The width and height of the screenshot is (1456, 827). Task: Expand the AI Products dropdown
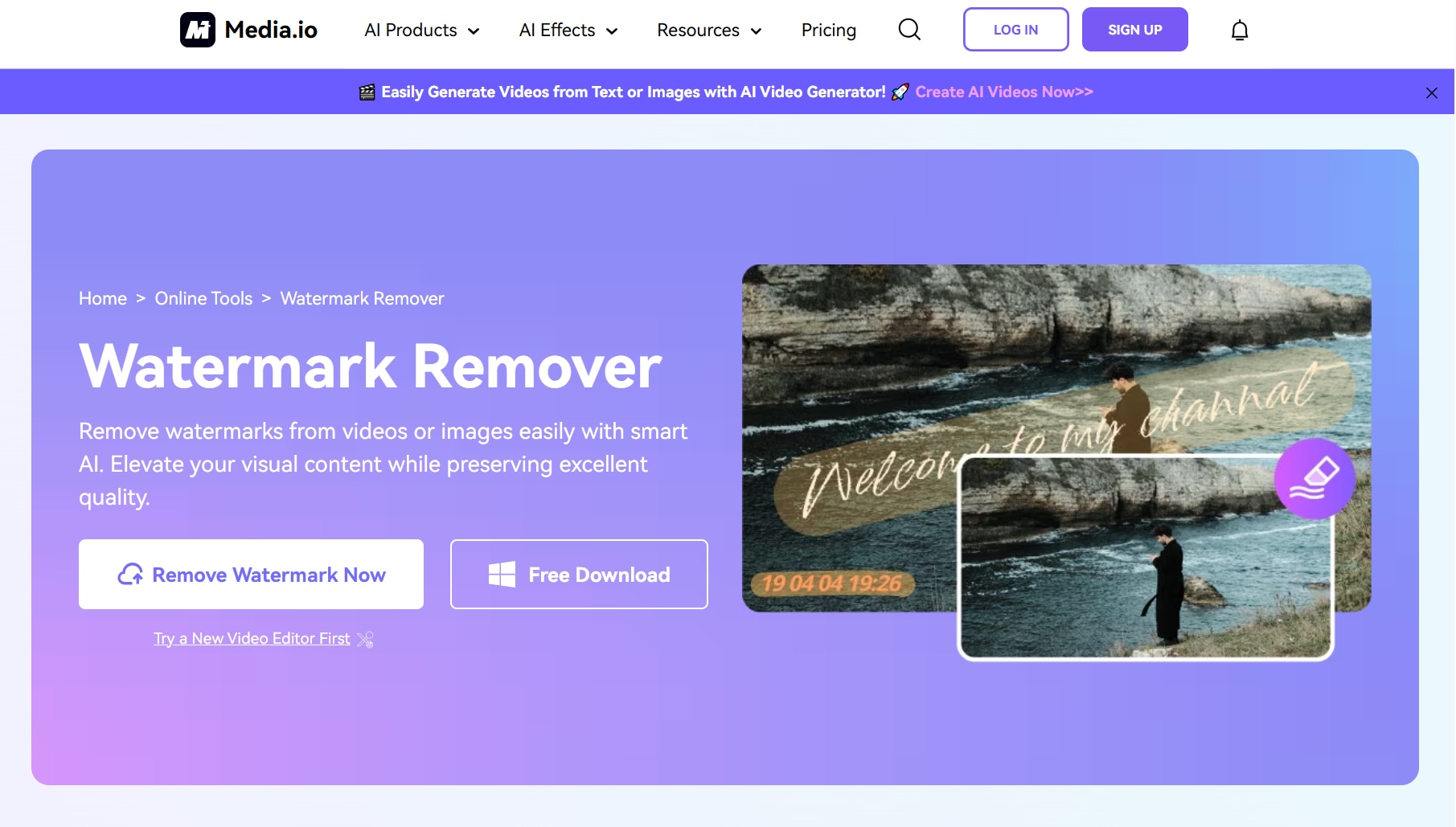point(420,30)
